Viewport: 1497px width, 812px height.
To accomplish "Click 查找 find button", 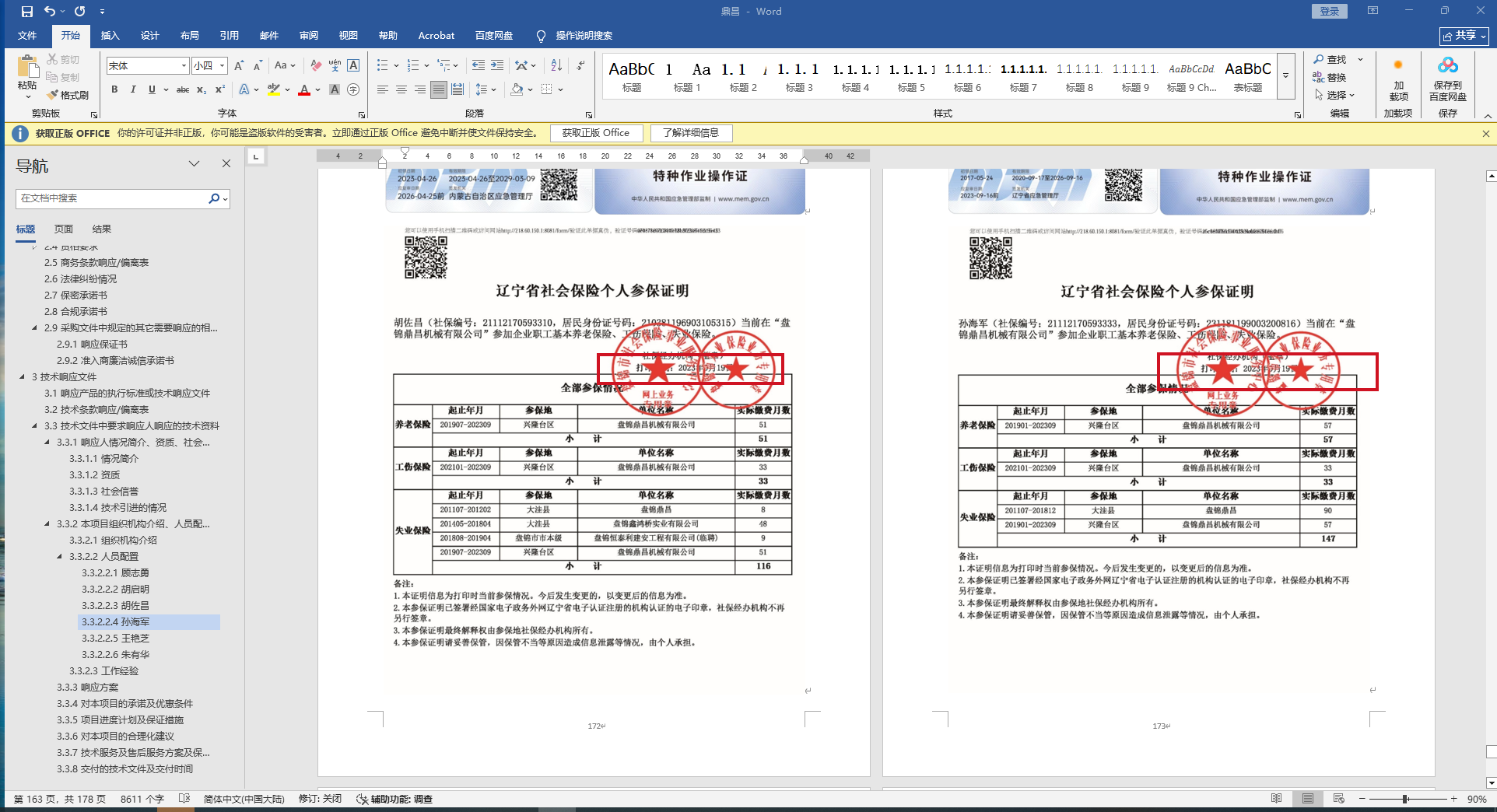I will (x=1330, y=60).
